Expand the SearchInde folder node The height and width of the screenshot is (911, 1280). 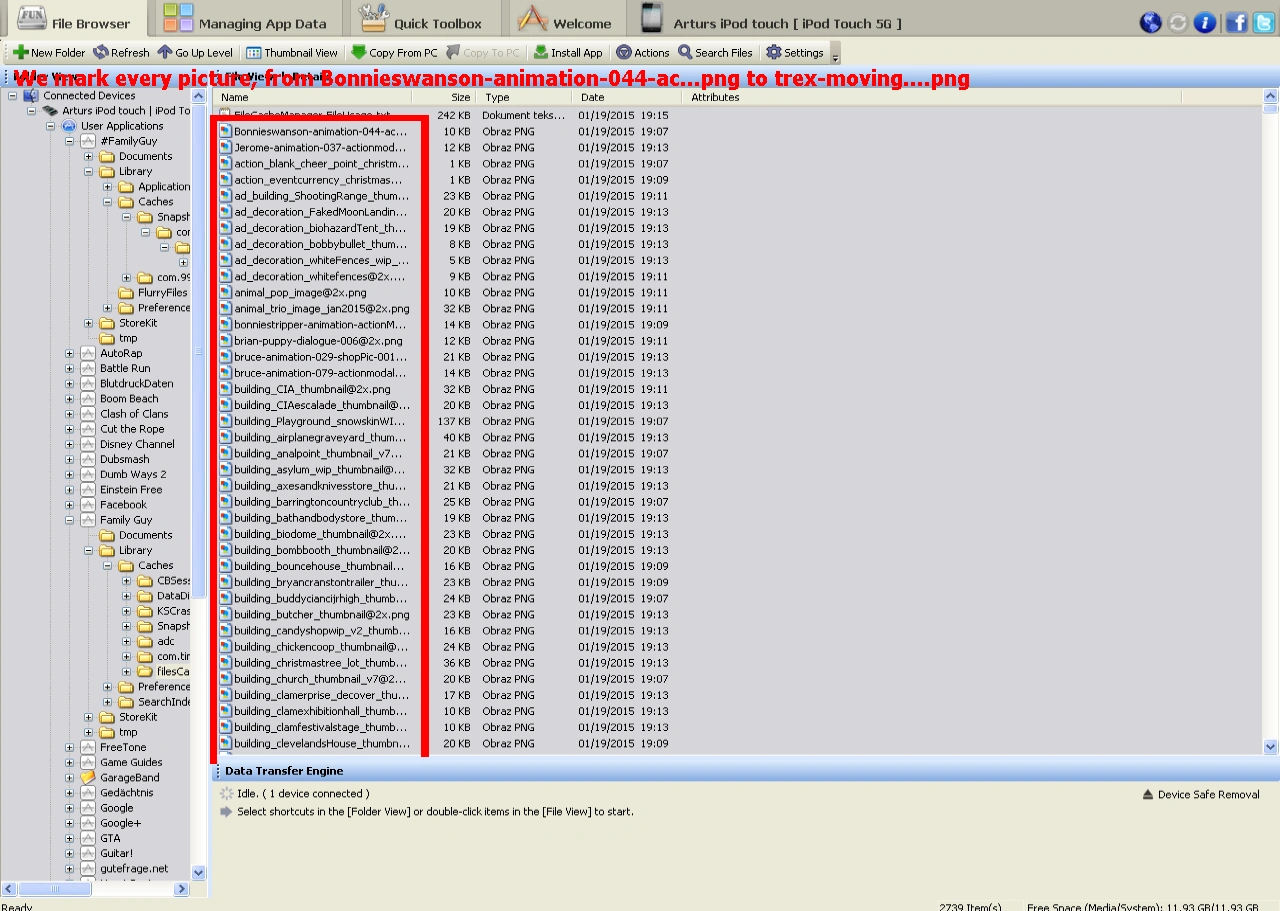(108, 702)
